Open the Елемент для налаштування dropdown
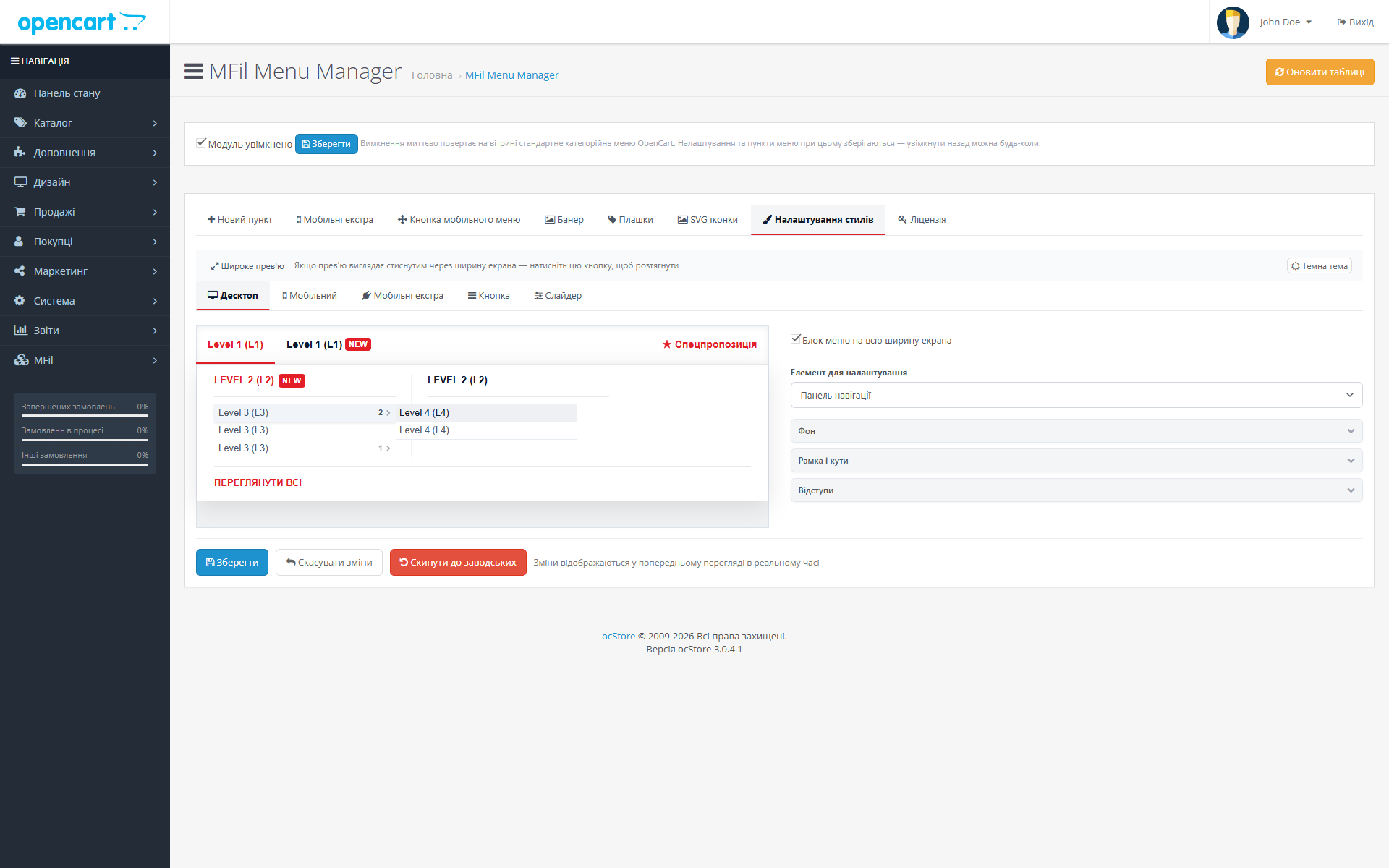 [x=1076, y=396]
